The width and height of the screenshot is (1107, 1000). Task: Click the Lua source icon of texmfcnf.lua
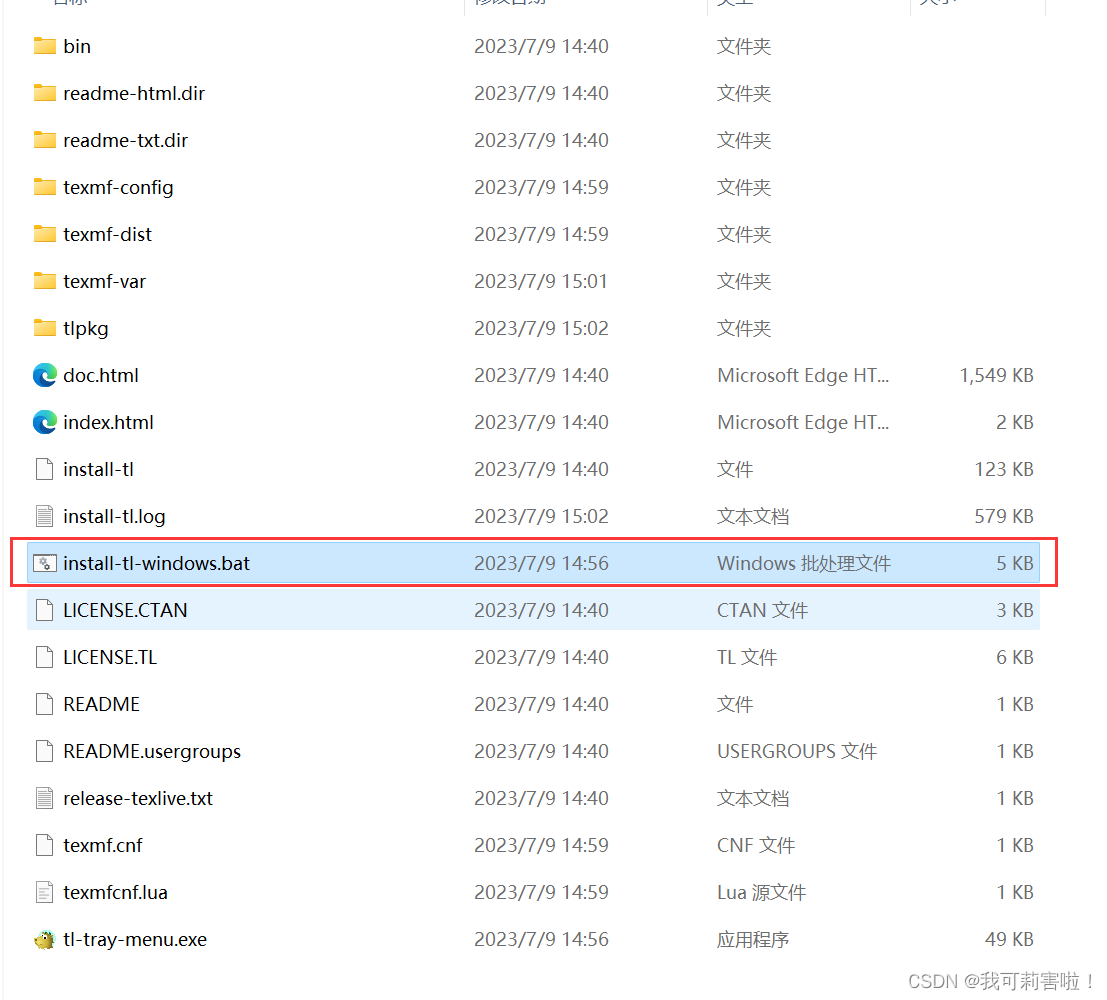[x=44, y=892]
